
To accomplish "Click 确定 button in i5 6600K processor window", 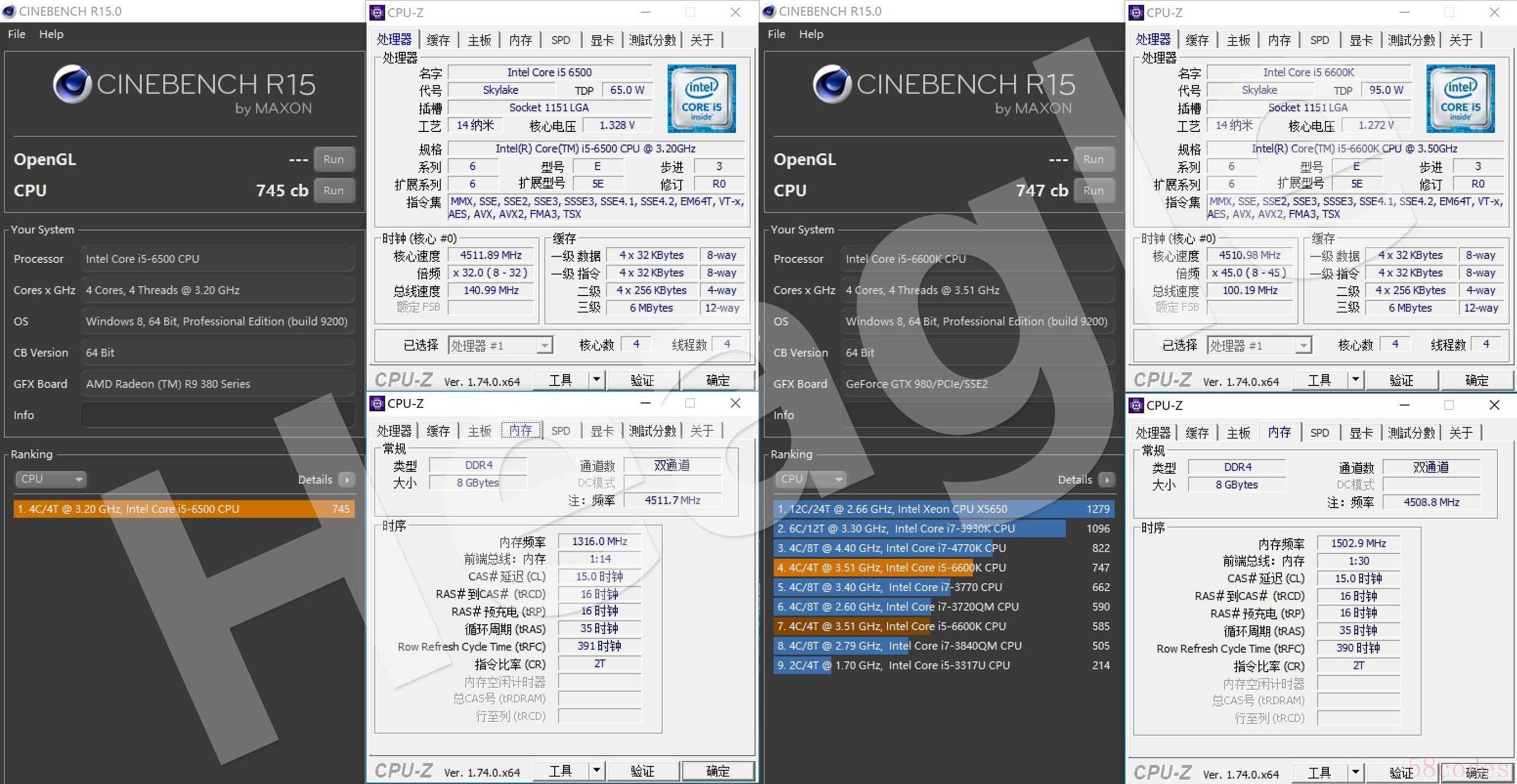I will tap(1477, 380).
